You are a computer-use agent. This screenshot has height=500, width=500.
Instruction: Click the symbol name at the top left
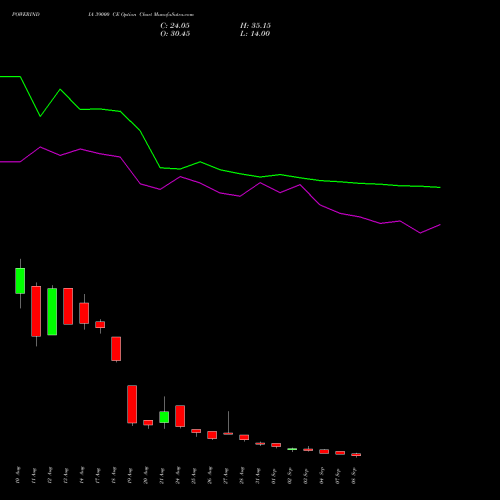coord(26,14)
